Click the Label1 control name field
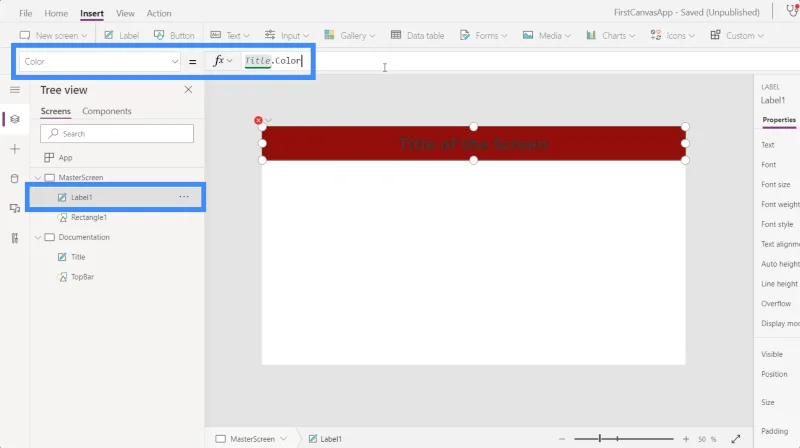Screen dimensions: 800x448 click(773, 101)
